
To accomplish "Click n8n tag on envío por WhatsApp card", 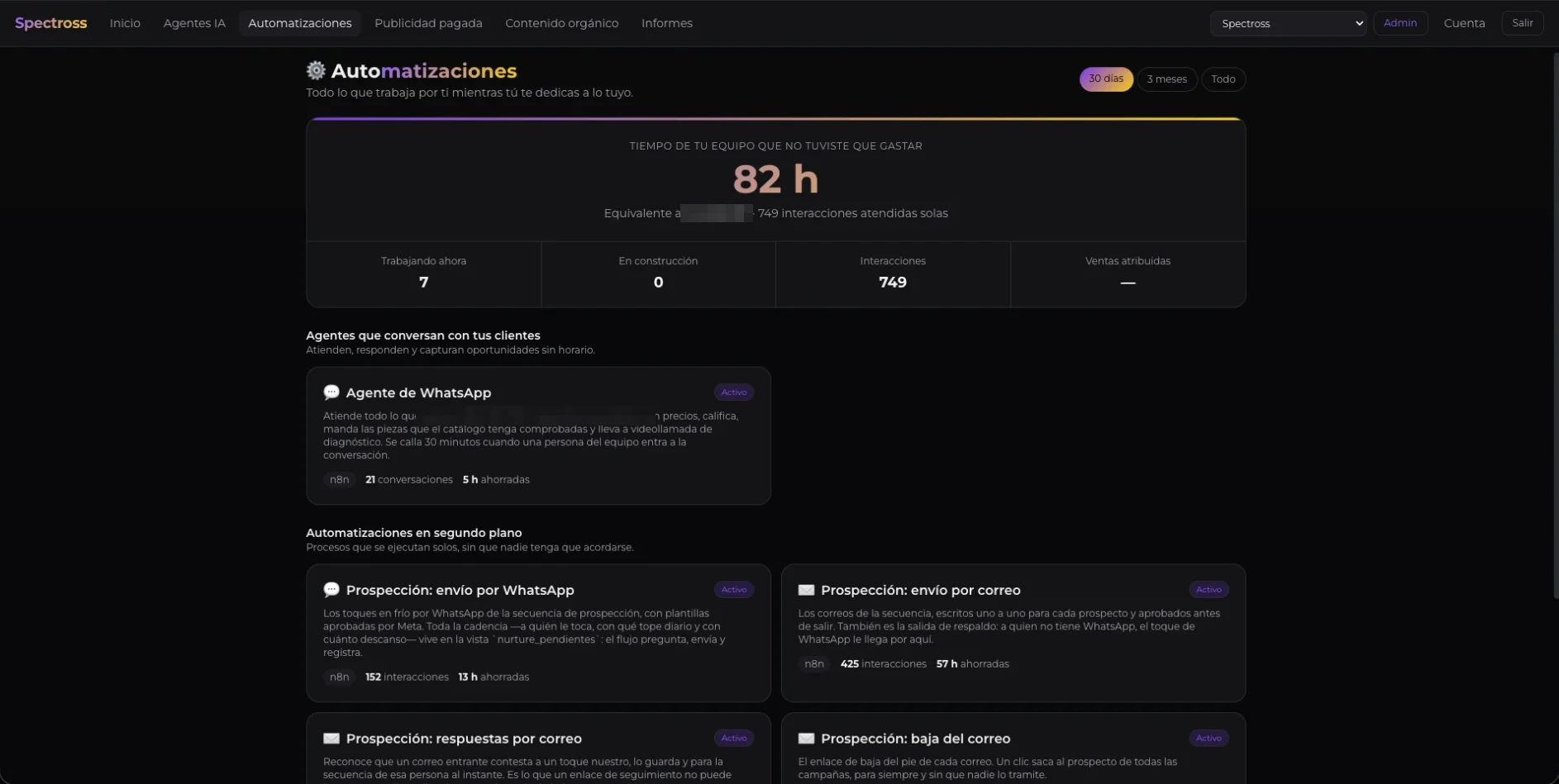I will click(x=339, y=677).
